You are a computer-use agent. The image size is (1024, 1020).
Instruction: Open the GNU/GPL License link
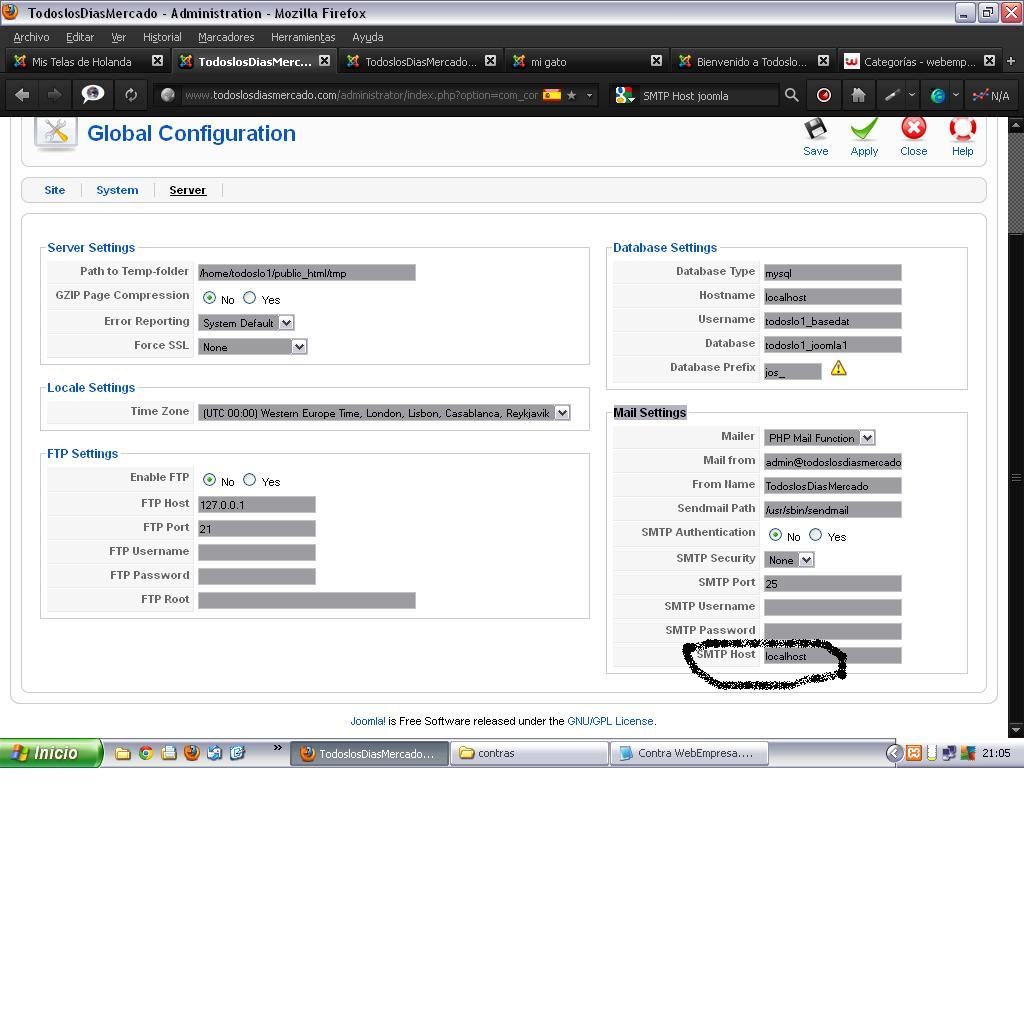[610, 721]
